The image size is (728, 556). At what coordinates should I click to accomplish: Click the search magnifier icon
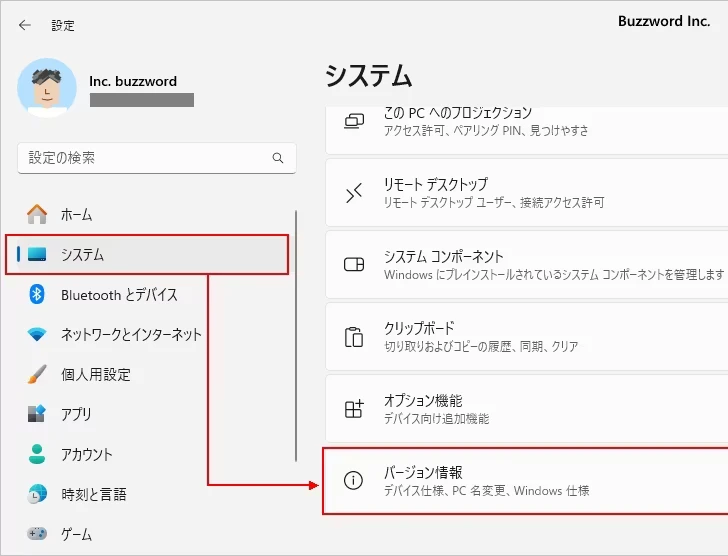click(x=278, y=158)
